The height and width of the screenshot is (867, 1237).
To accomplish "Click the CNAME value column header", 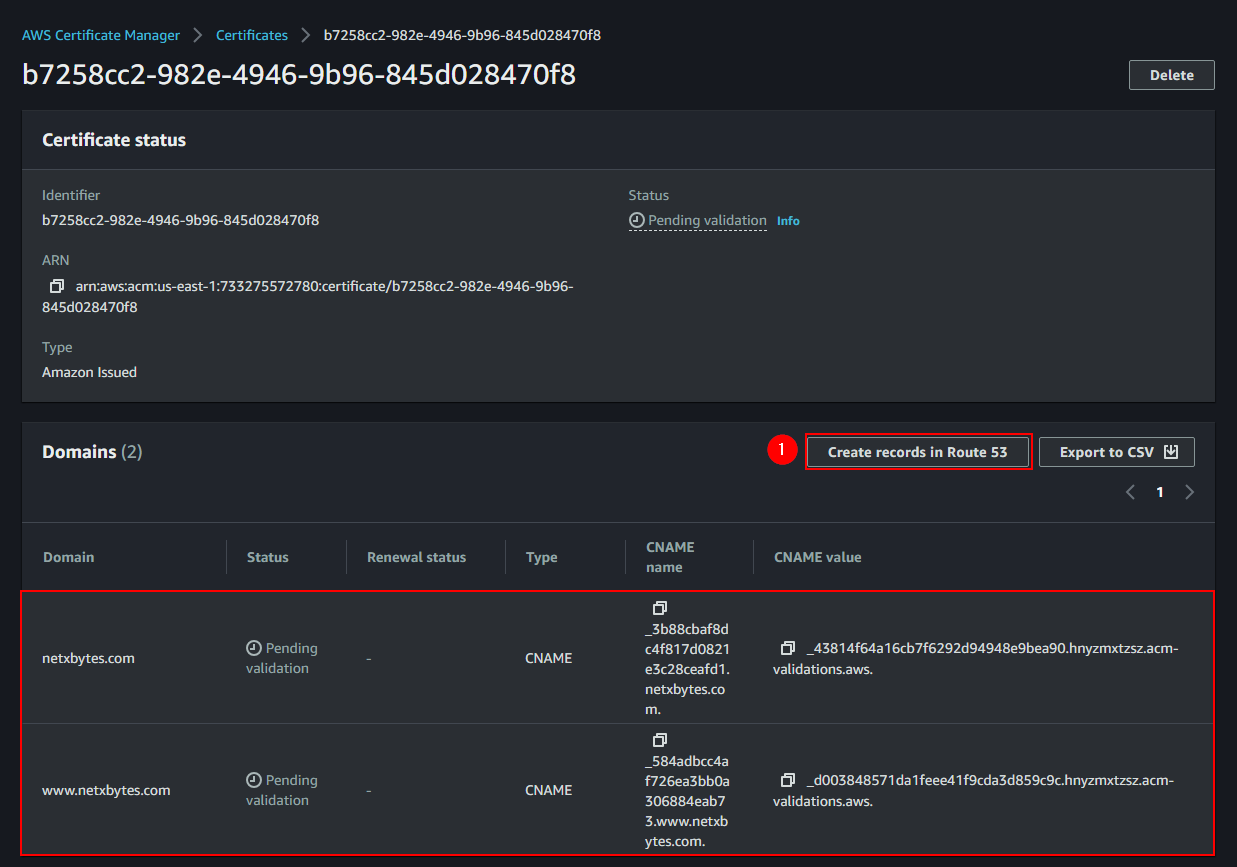I will 817,557.
